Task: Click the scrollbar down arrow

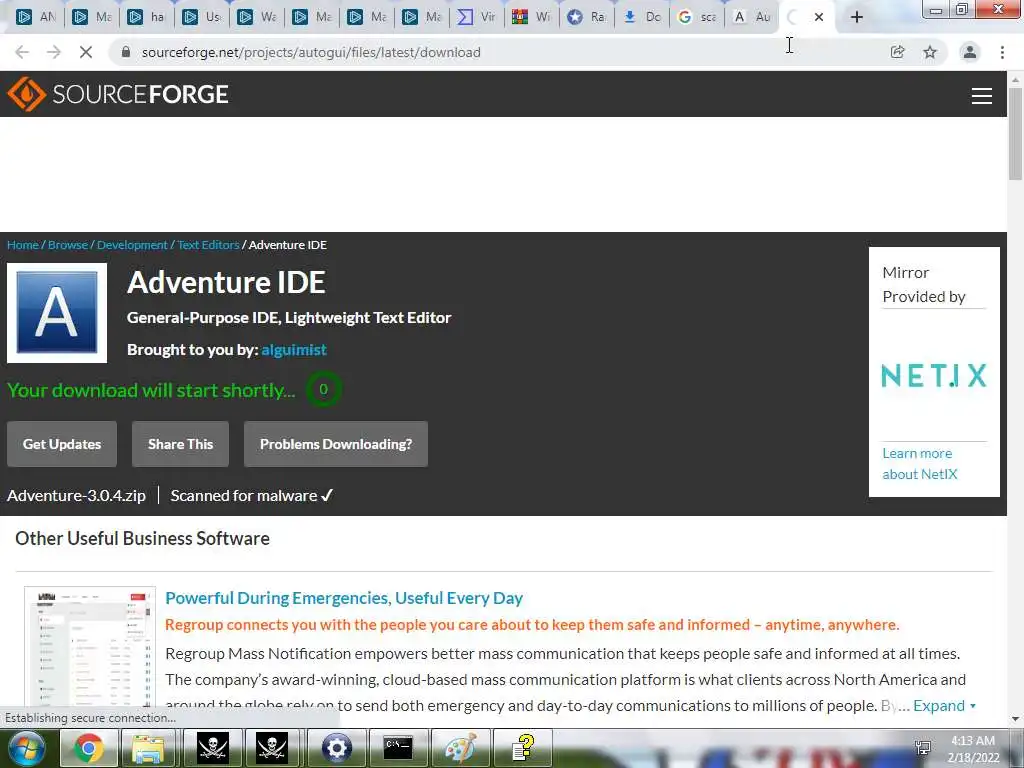Action: 1016,719
